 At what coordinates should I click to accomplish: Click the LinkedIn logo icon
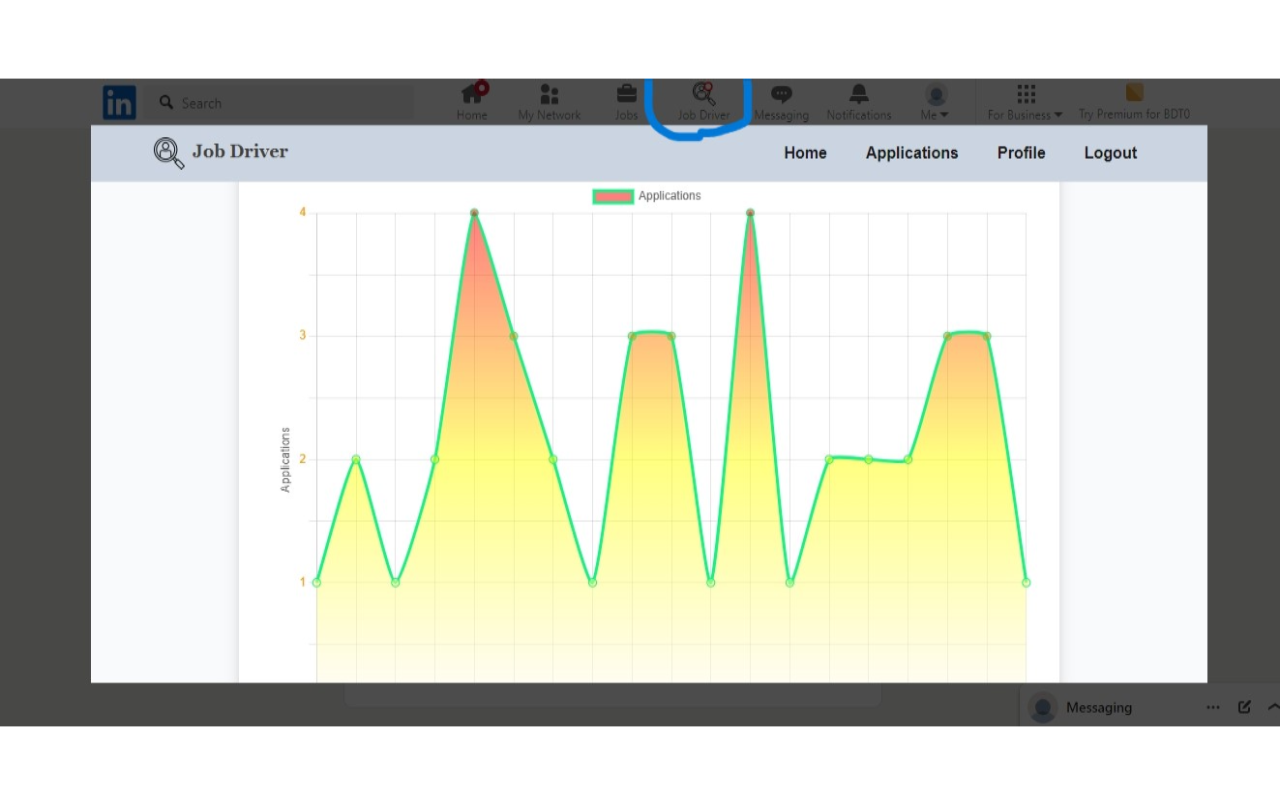118,102
